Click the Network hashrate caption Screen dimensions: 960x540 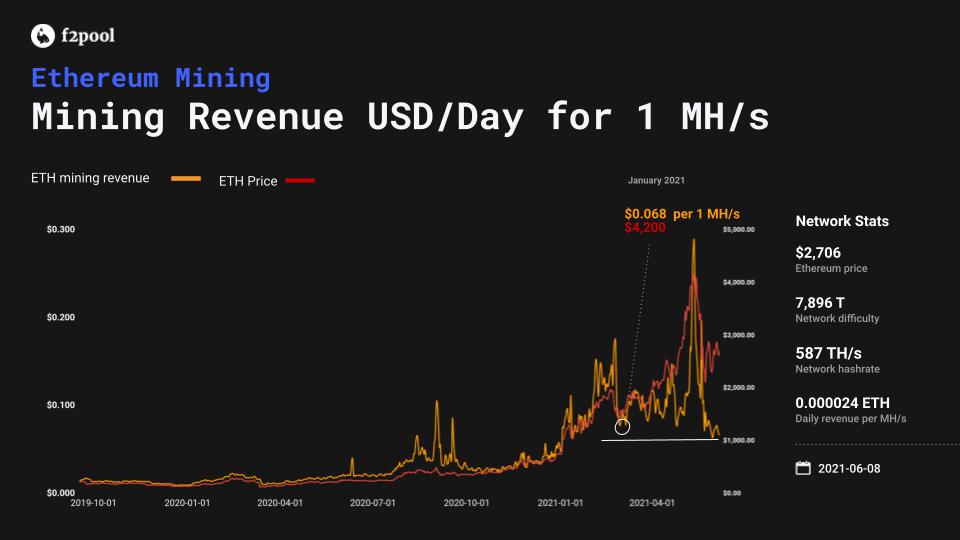837,369
